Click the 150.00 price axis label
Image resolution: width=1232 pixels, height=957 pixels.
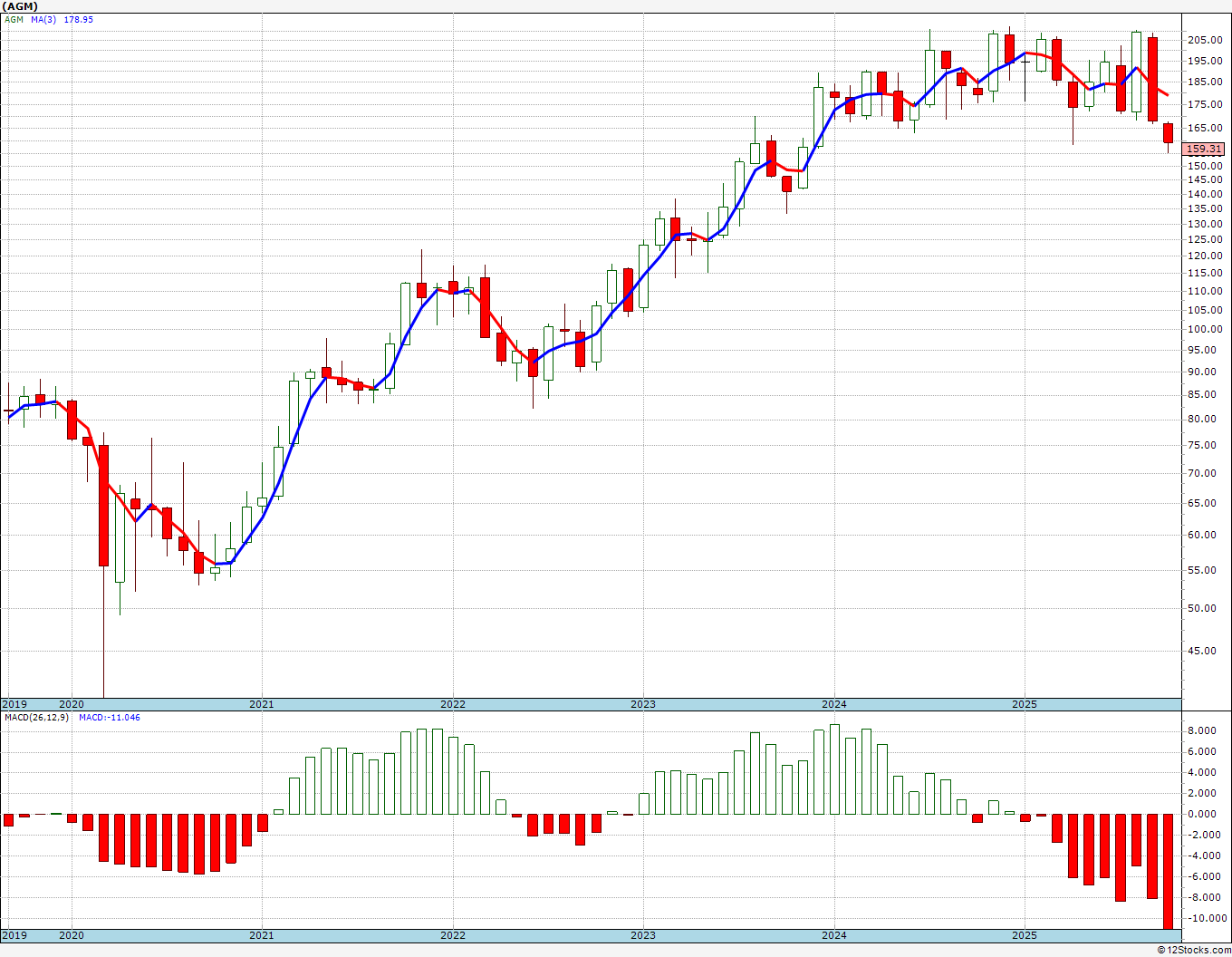point(1205,166)
